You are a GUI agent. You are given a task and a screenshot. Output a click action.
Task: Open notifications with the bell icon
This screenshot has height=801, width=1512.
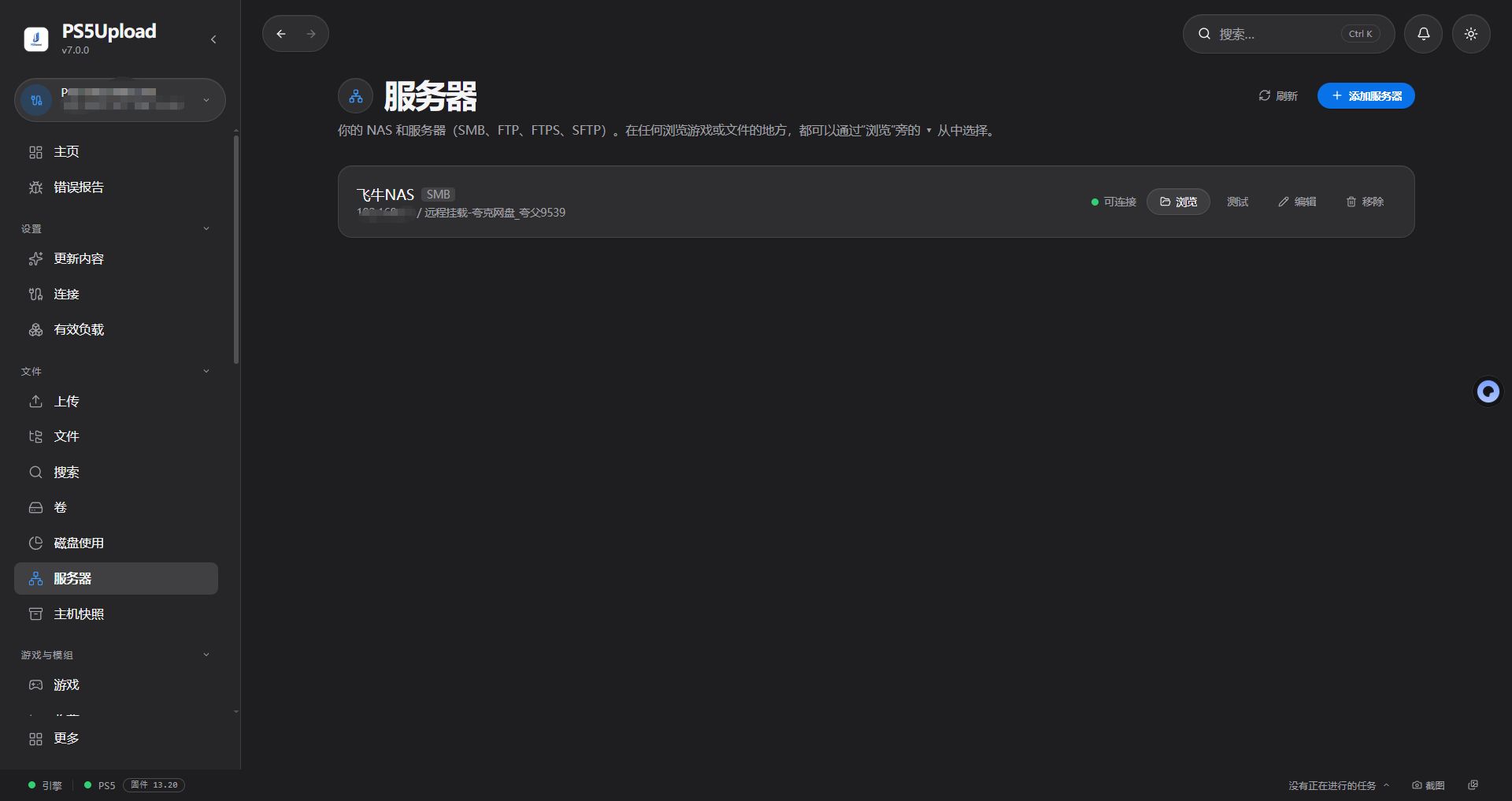[1424, 34]
